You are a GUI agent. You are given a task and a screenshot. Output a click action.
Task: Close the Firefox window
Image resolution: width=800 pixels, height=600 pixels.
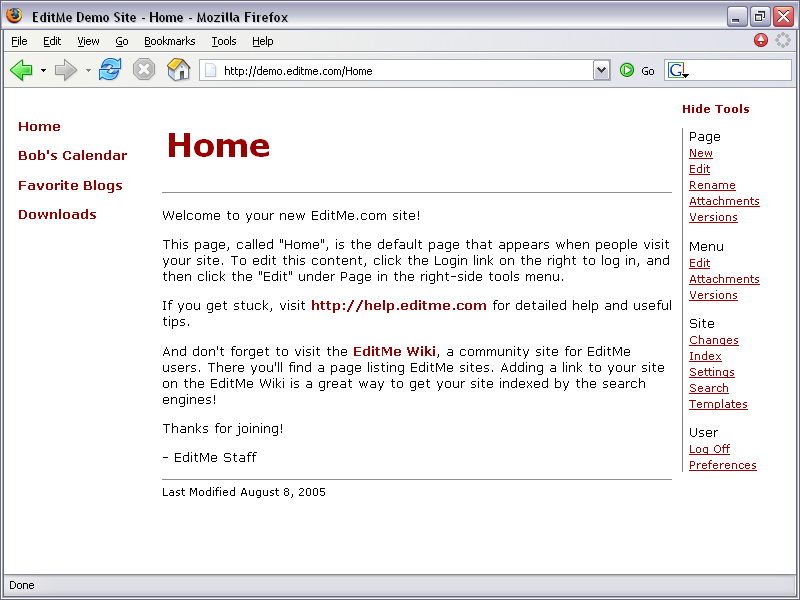tap(783, 16)
